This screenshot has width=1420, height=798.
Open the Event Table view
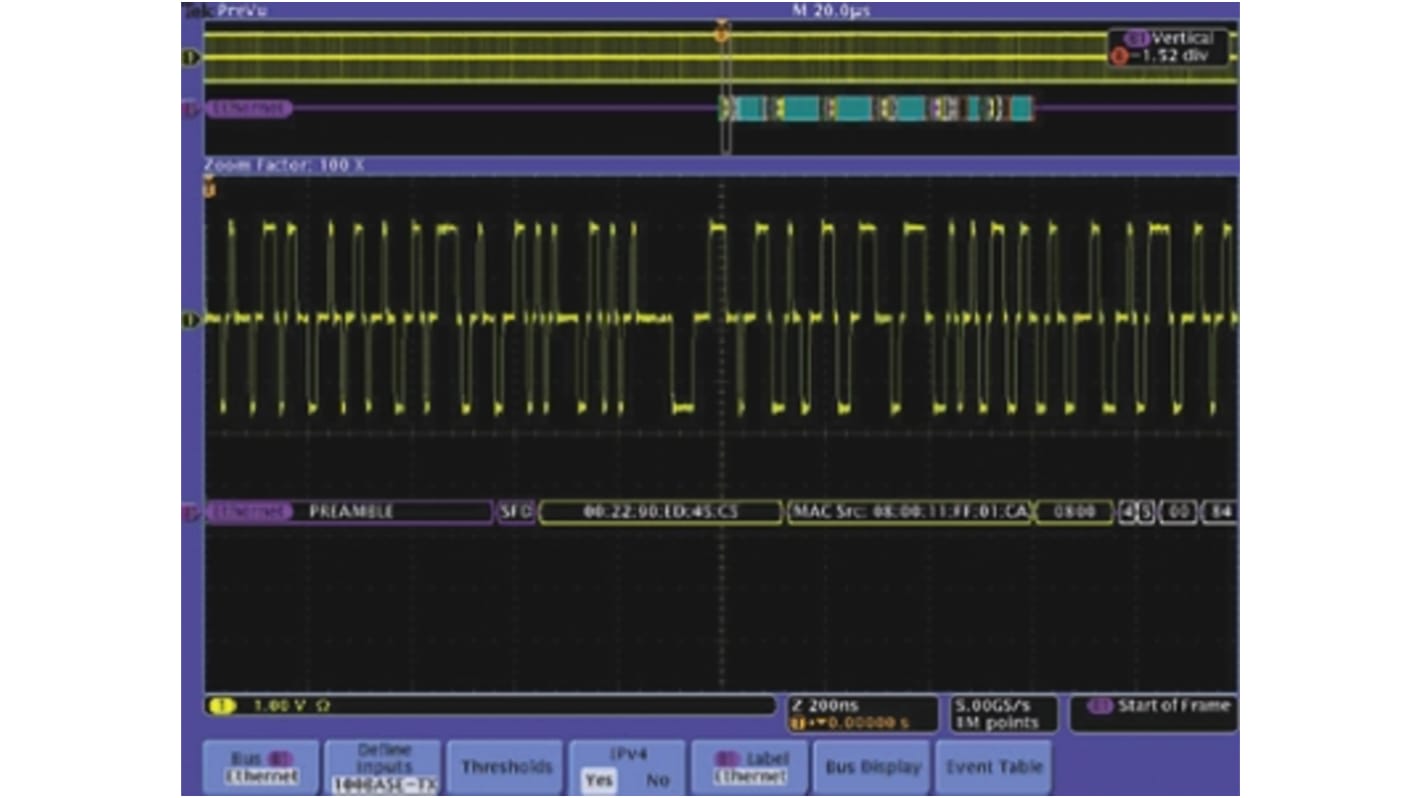(993, 766)
